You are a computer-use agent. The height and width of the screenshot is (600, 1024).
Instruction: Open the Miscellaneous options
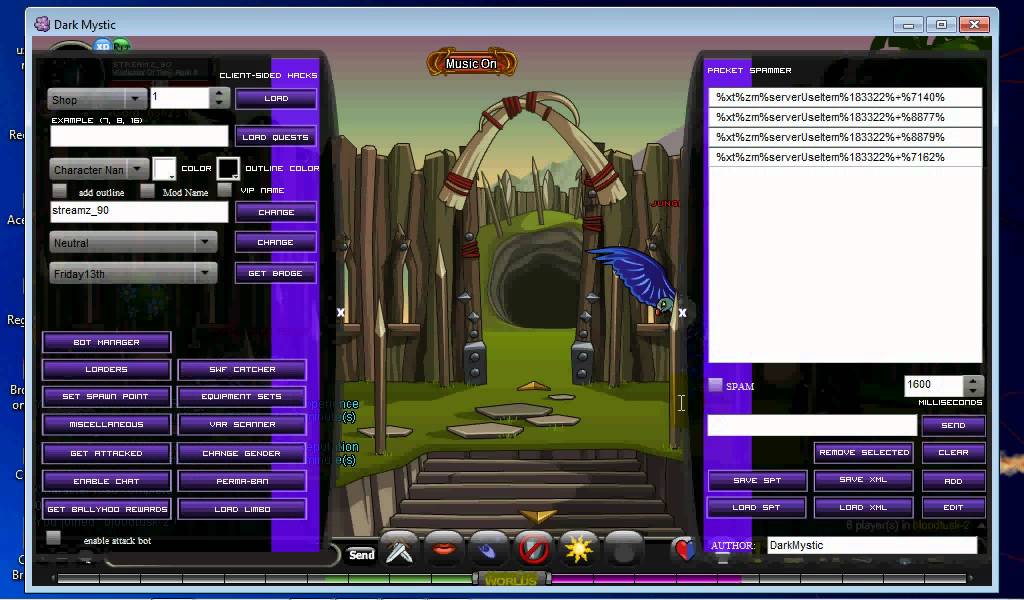(x=106, y=424)
